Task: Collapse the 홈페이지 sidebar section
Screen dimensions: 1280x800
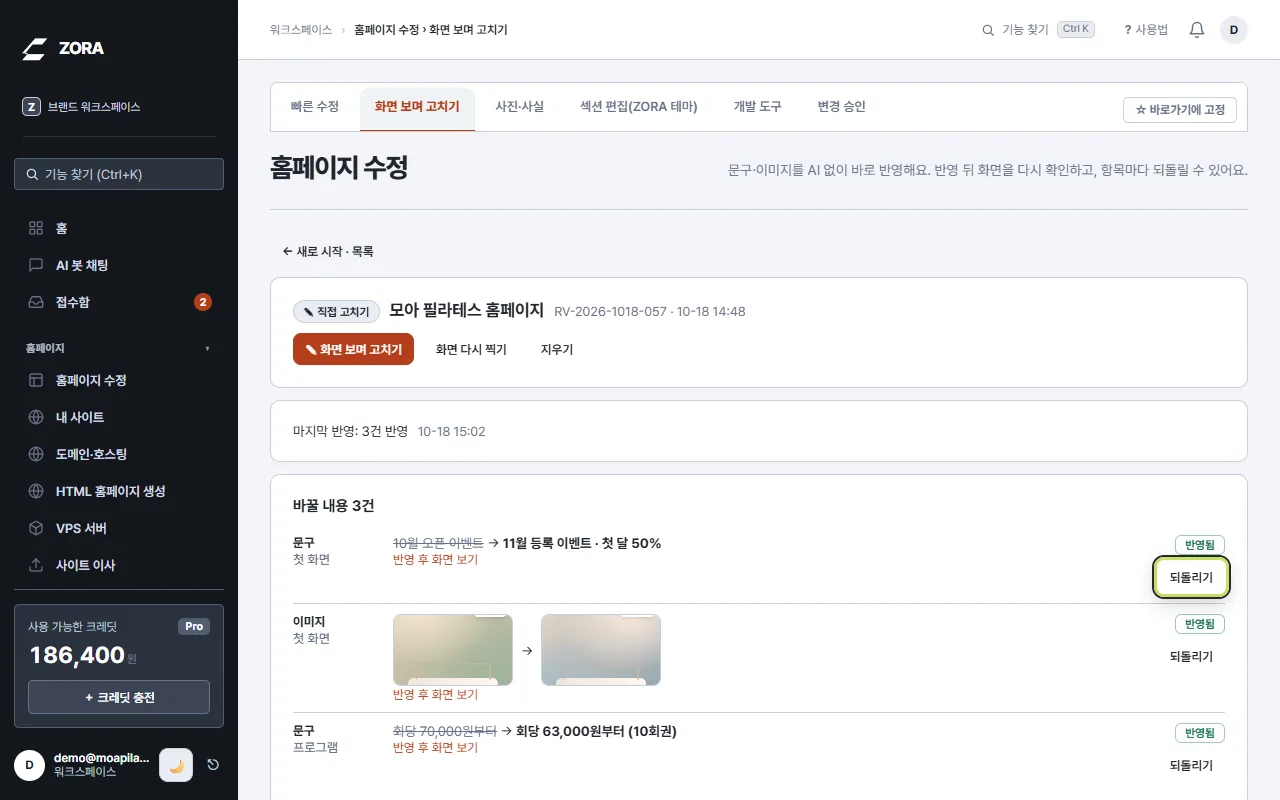Action: 119,348
